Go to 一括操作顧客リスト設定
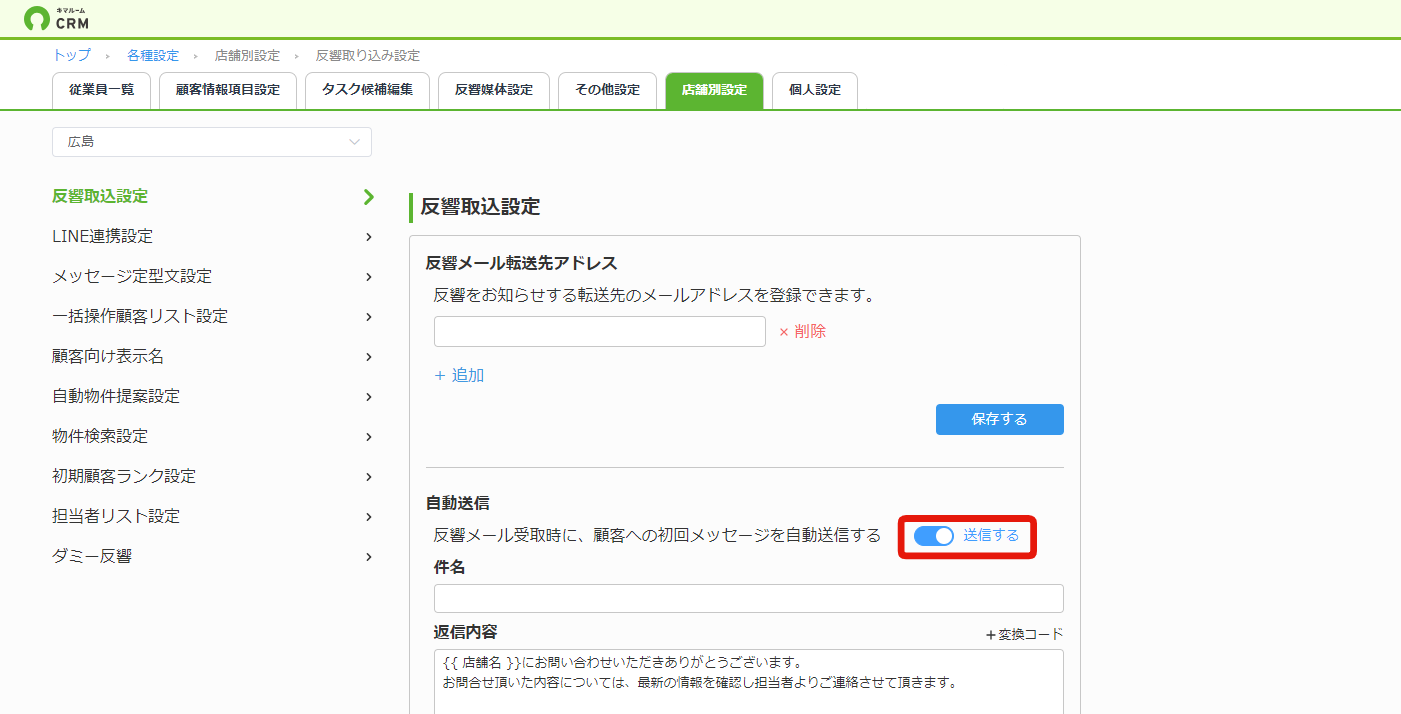Screen dimensions: 1401x714 140,317
